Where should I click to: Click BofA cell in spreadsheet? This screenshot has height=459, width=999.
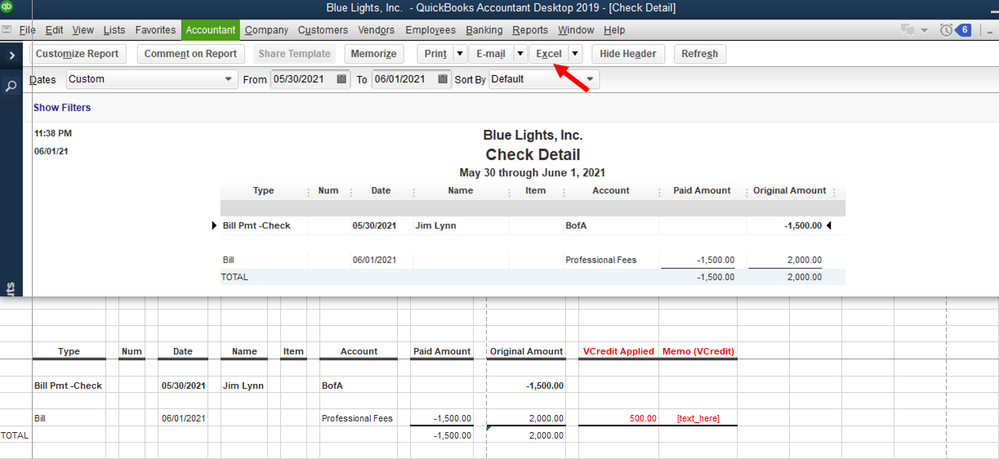pos(335,386)
